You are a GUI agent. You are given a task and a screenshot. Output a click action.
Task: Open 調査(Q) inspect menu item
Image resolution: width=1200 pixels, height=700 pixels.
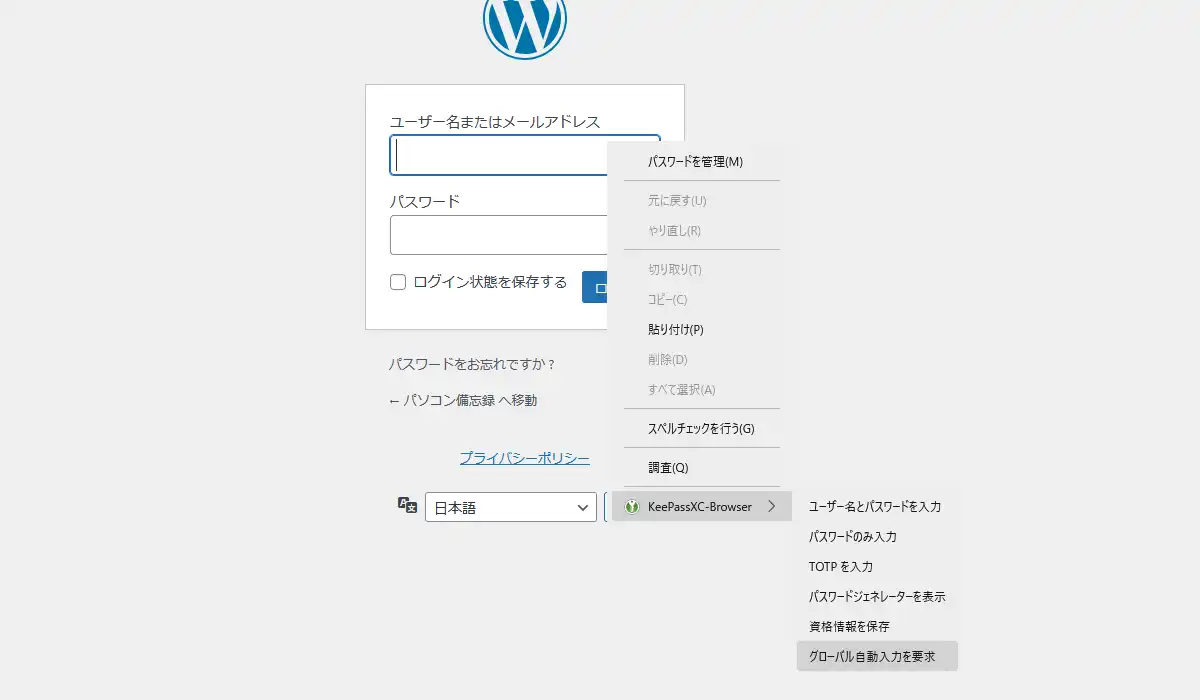tap(701, 468)
